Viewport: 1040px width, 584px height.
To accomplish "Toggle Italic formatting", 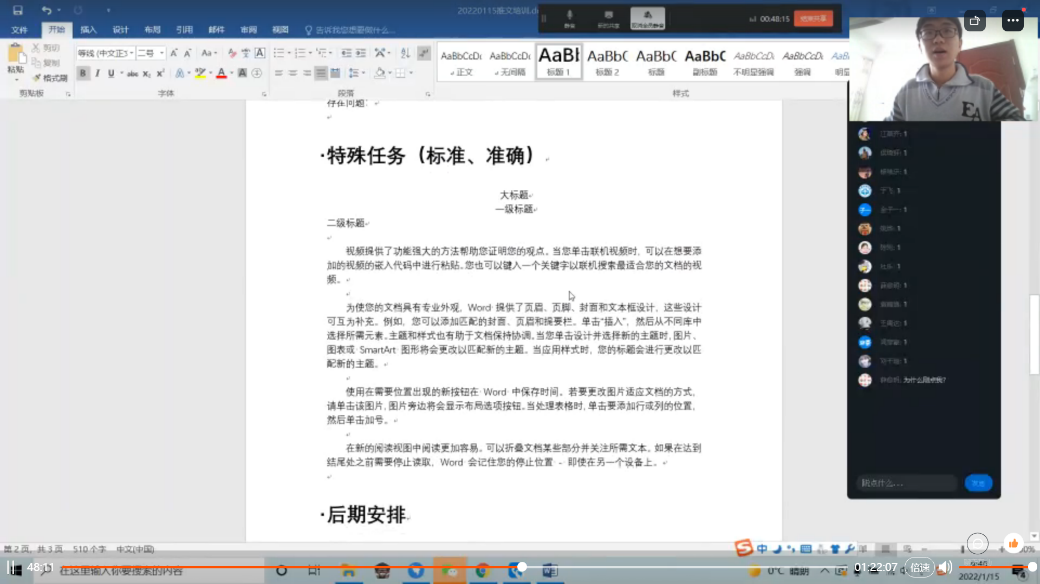I will [97, 73].
